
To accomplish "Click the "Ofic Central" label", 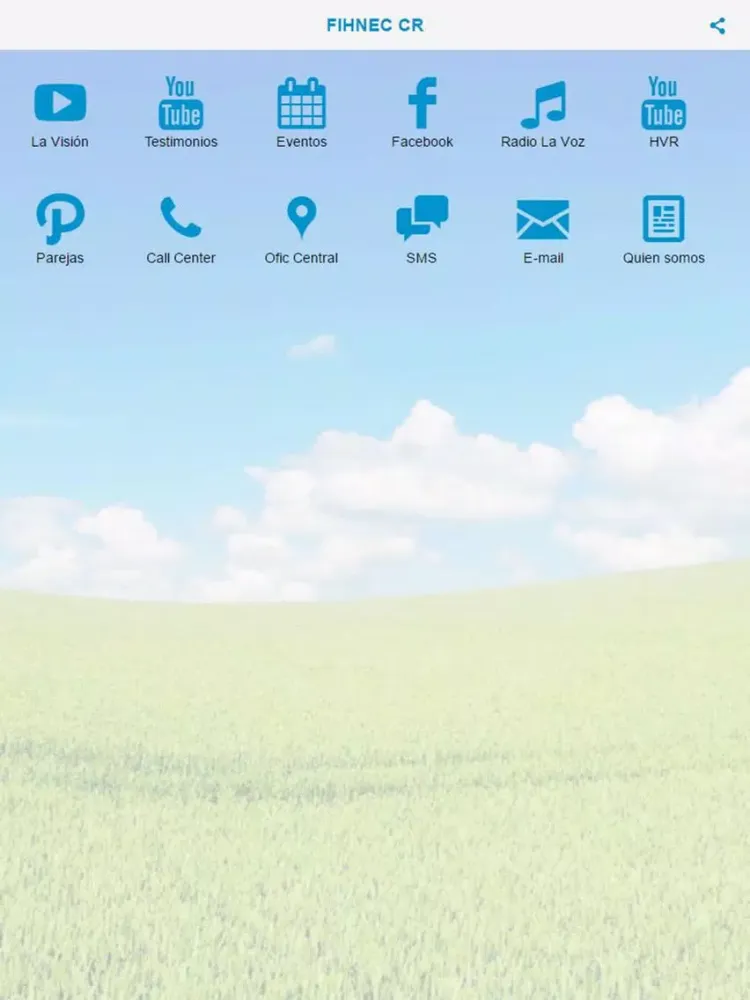I will click(x=302, y=258).
